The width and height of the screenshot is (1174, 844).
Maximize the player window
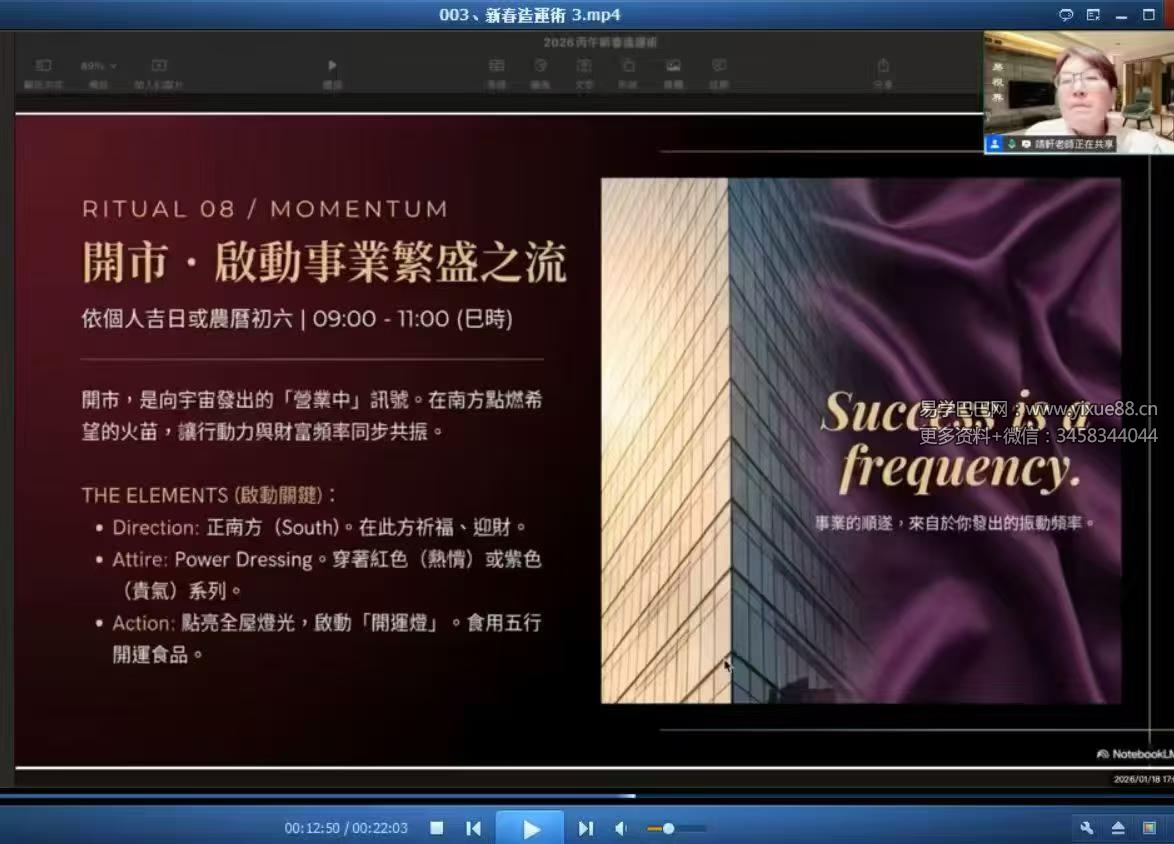(x=1149, y=15)
